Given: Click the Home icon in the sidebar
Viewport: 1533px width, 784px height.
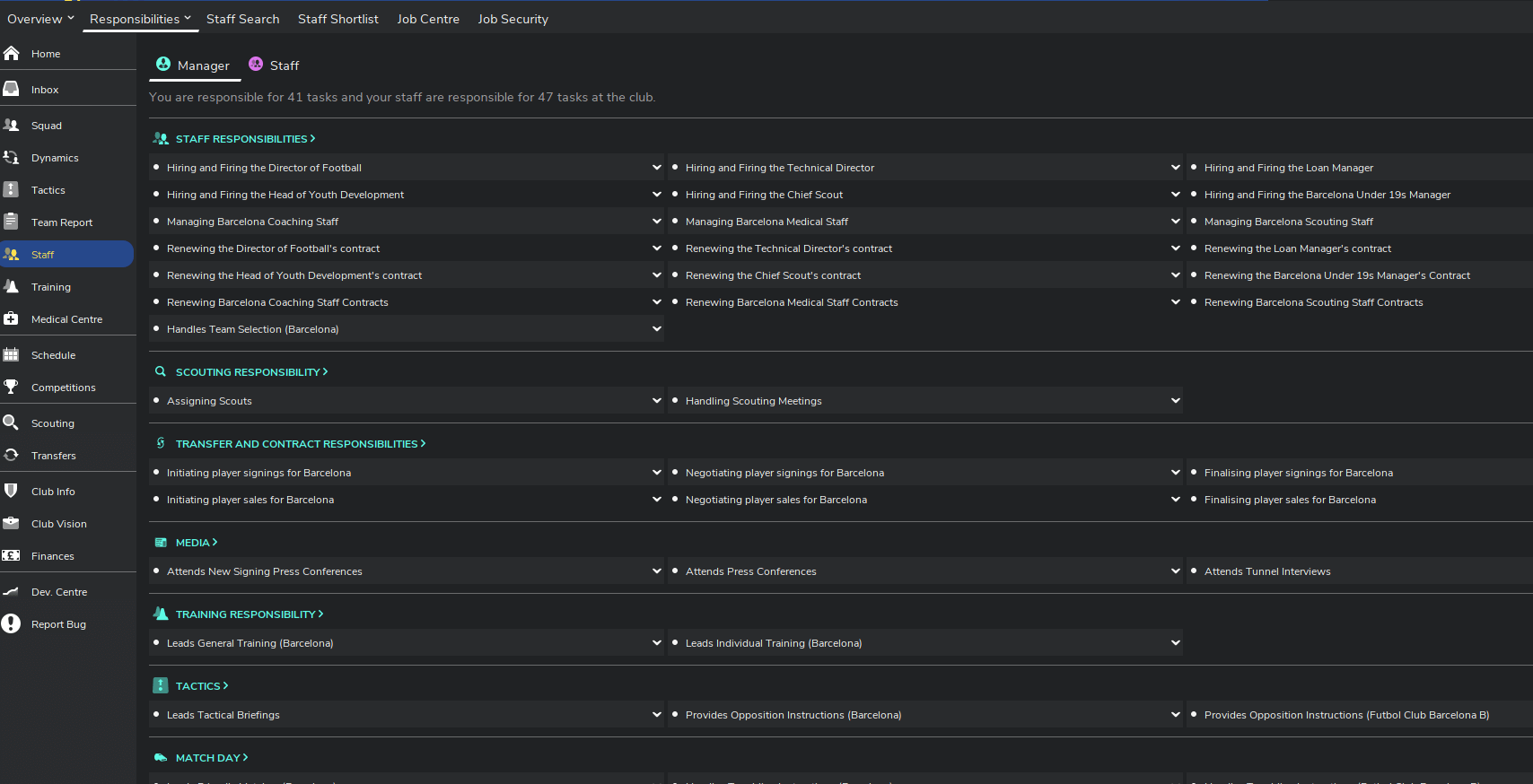Looking at the screenshot, I should click(x=11, y=54).
